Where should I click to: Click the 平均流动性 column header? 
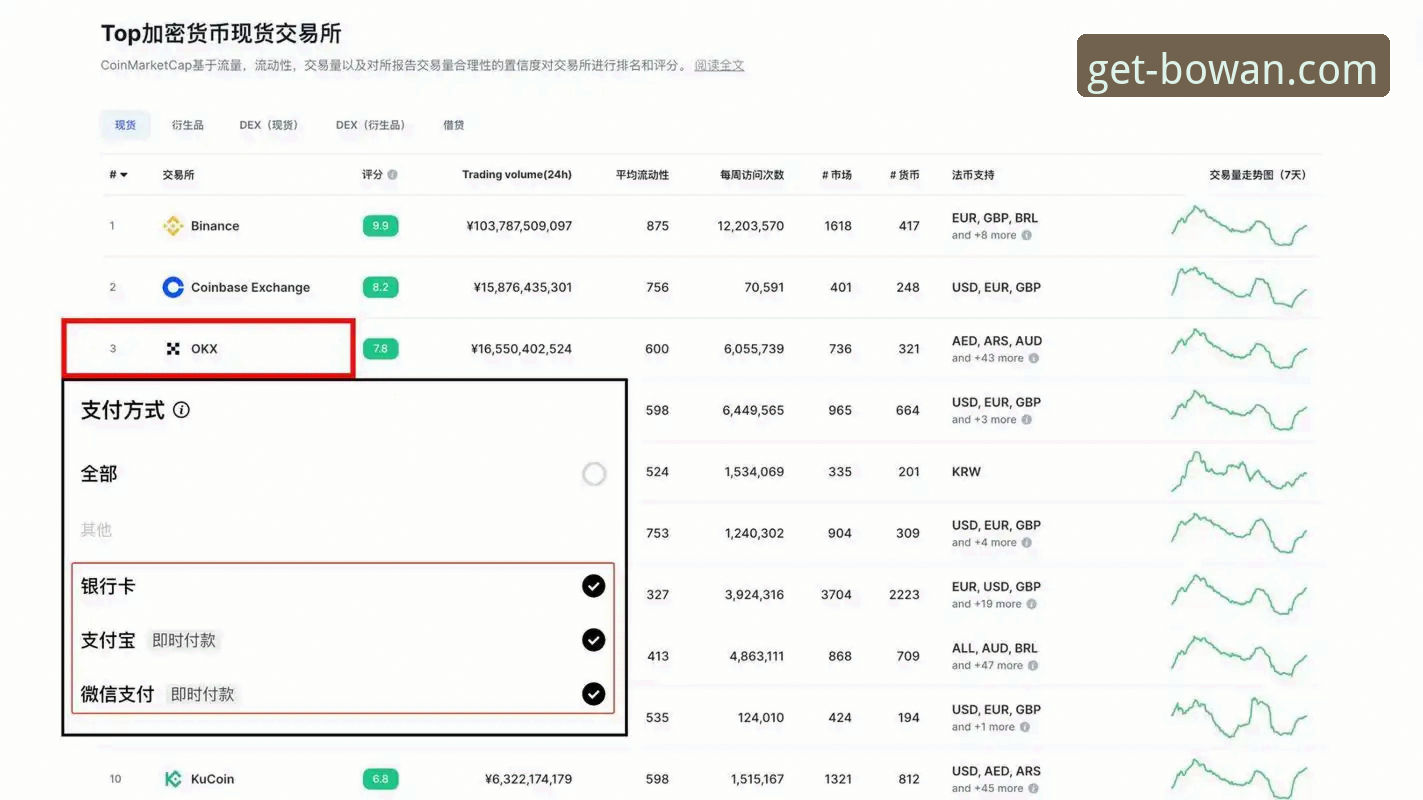tap(642, 175)
